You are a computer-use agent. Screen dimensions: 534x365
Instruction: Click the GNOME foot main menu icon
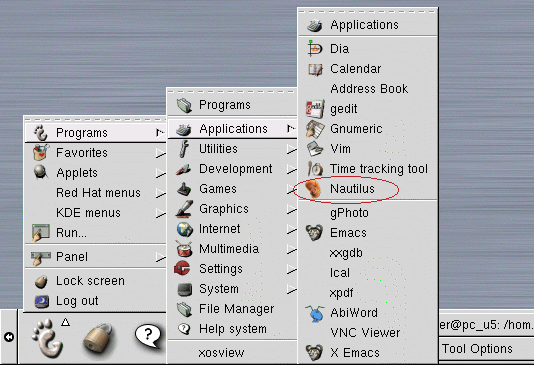tap(48, 338)
